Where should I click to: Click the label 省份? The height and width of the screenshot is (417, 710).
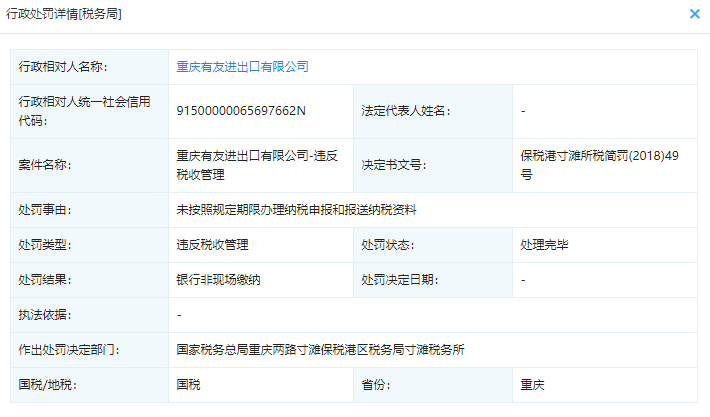(x=375, y=385)
